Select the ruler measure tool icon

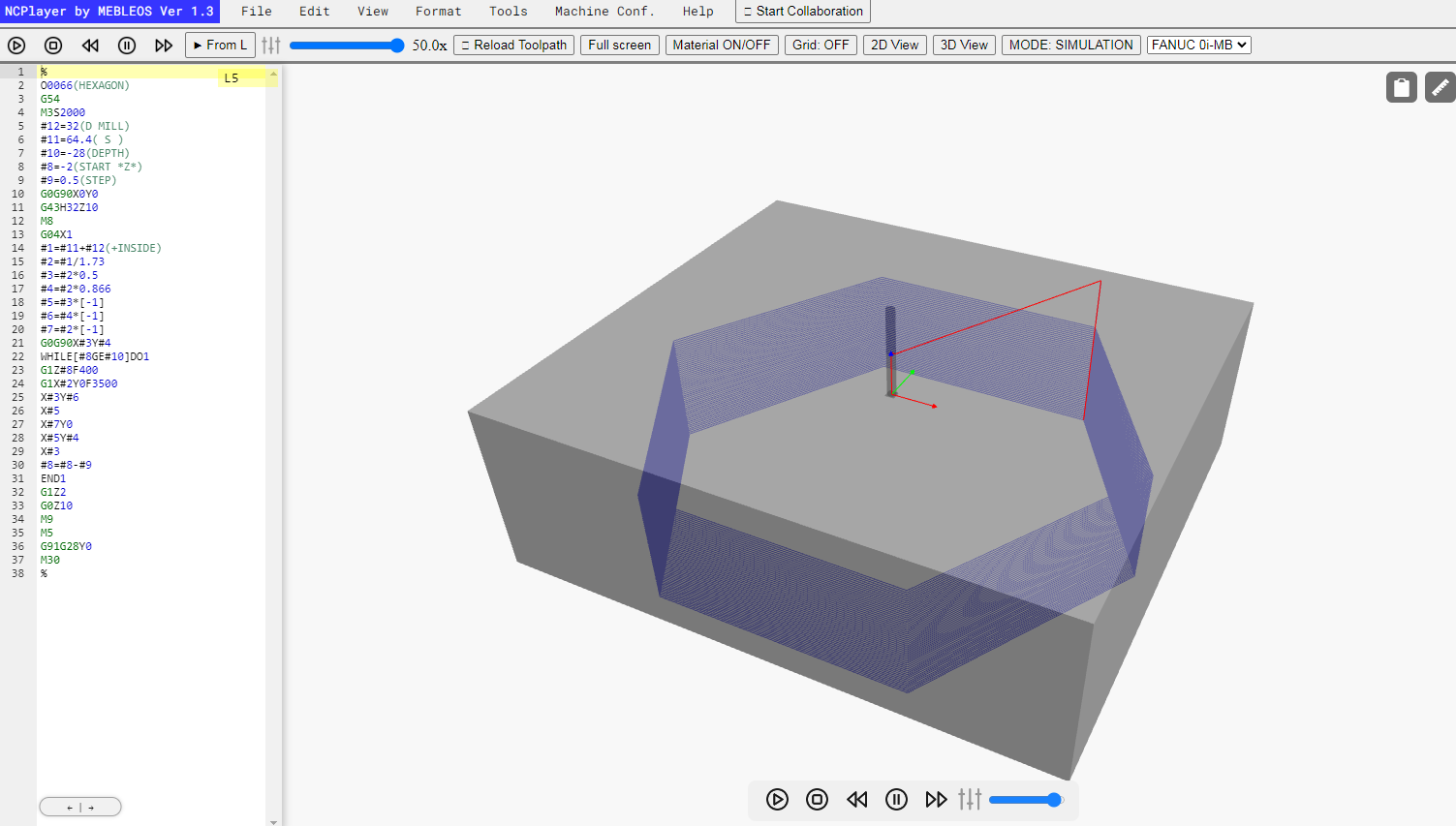click(1441, 87)
